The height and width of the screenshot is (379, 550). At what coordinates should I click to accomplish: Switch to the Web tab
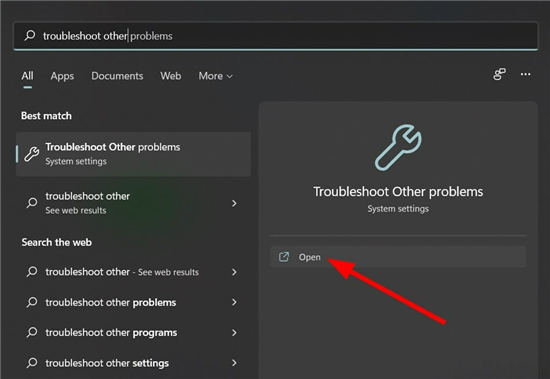click(171, 76)
